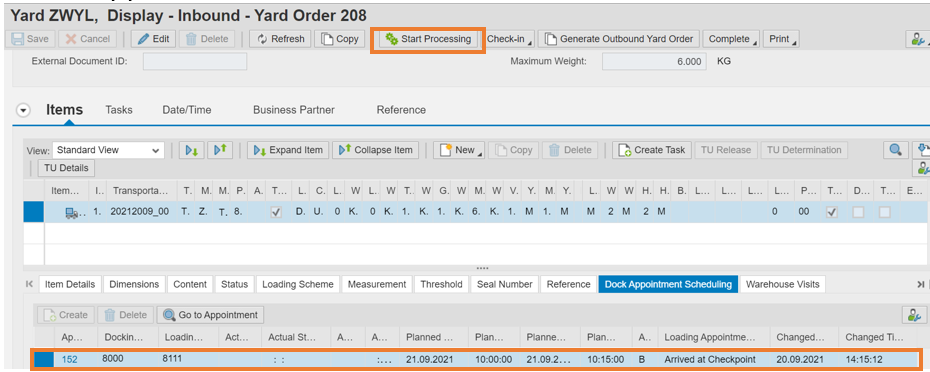Click the TU Determination button
930x372 pixels.
pyautogui.click(x=804, y=150)
